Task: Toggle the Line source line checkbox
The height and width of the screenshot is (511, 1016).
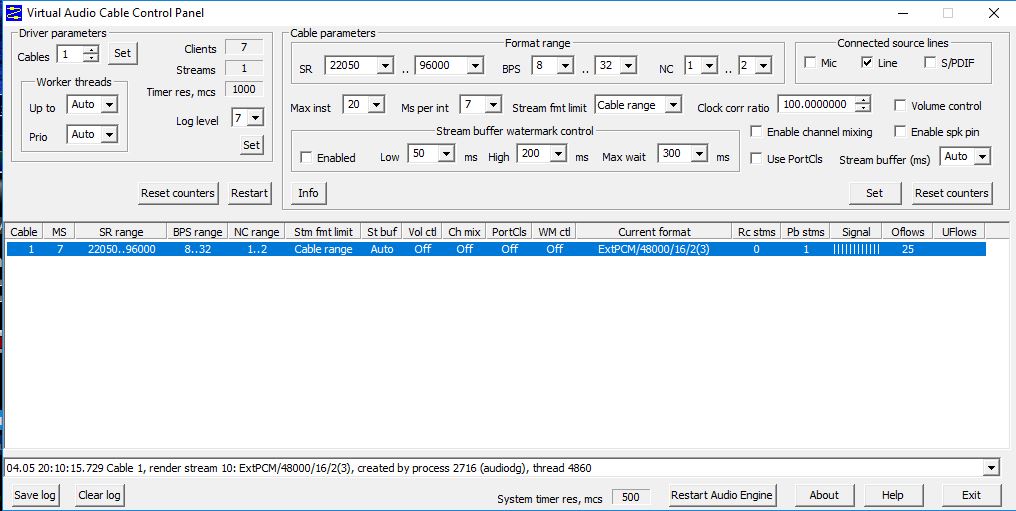Action: (x=867, y=63)
